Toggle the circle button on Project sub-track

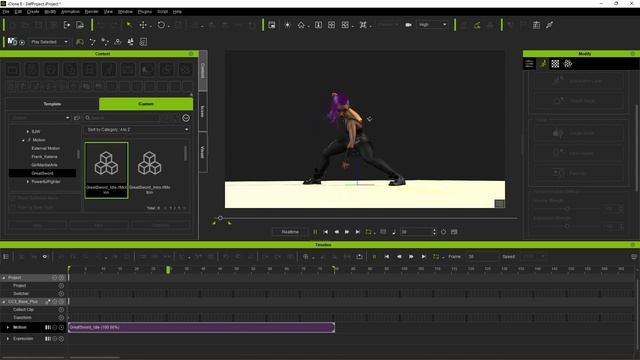(x=61, y=286)
